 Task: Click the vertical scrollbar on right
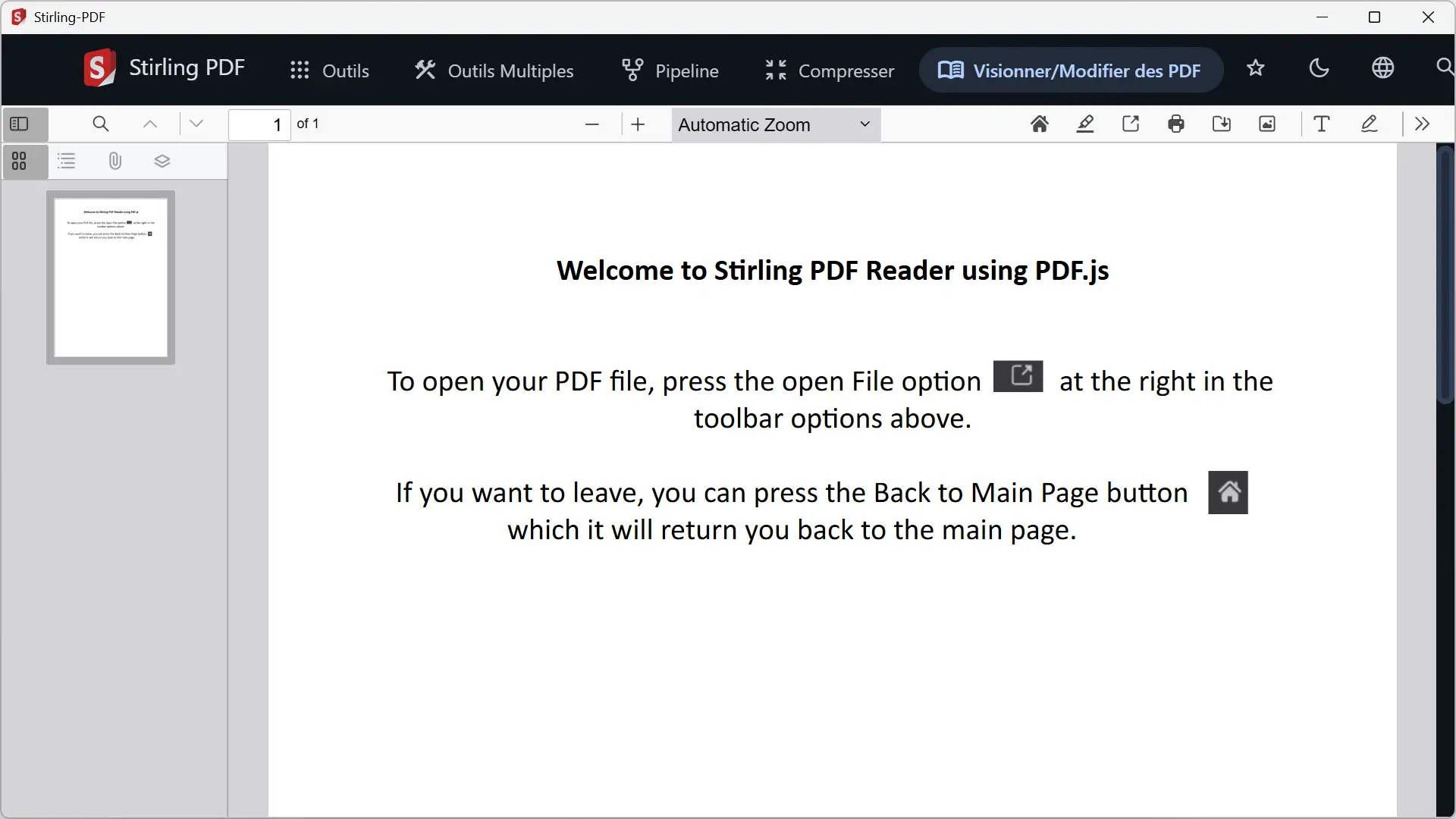pyautogui.click(x=1446, y=275)
